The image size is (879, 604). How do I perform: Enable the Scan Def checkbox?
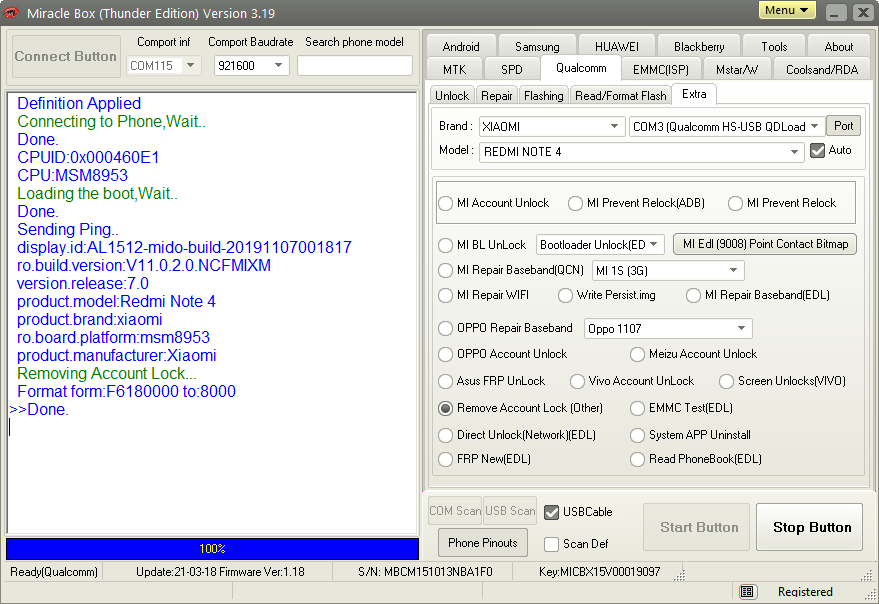pyautogui.click(x=552, y=544)
